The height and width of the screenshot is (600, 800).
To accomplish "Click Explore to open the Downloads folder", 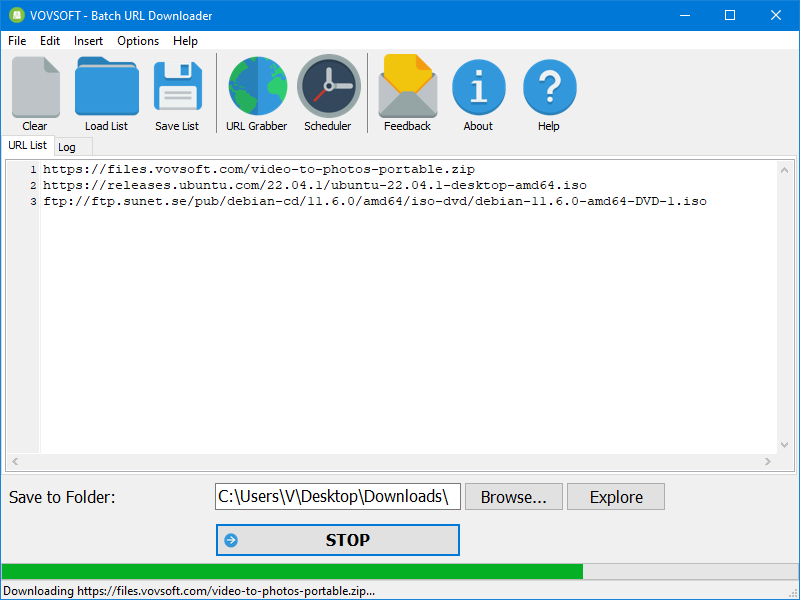I will [x=615, y=496].
